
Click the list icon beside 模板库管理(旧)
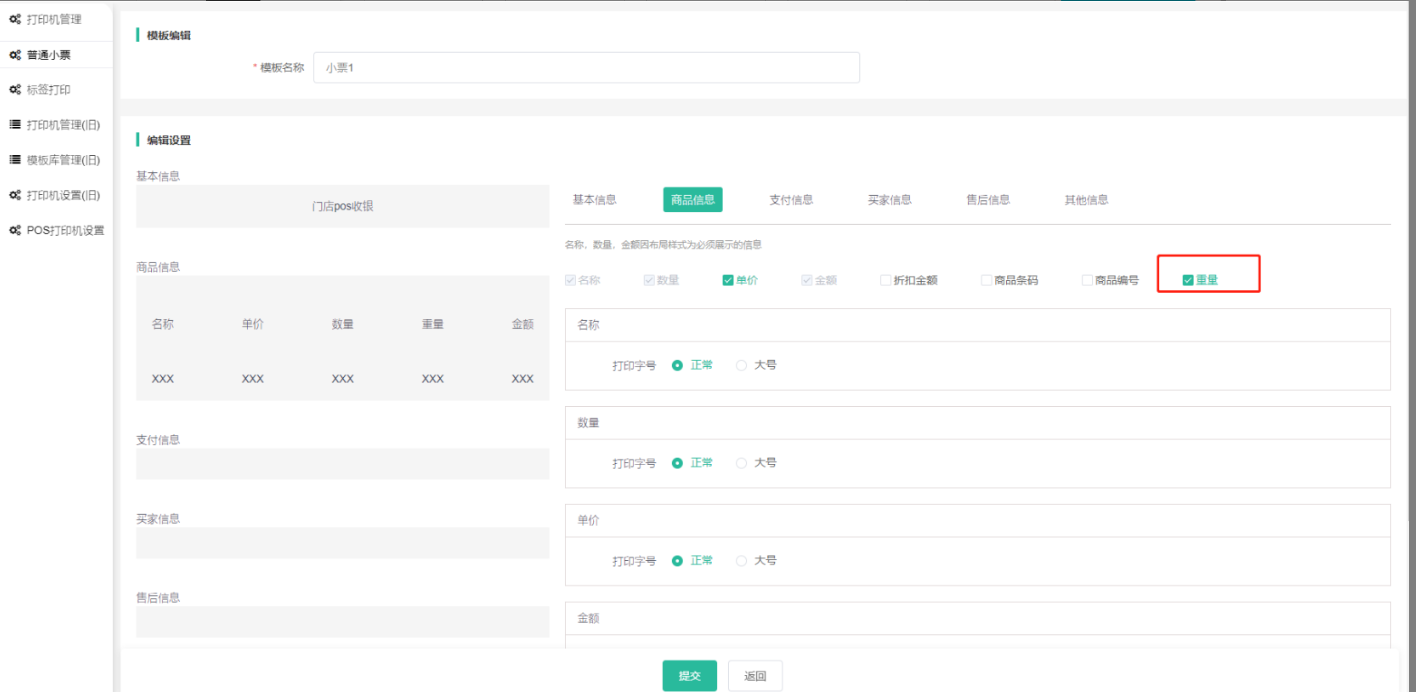tap(15, 160)
